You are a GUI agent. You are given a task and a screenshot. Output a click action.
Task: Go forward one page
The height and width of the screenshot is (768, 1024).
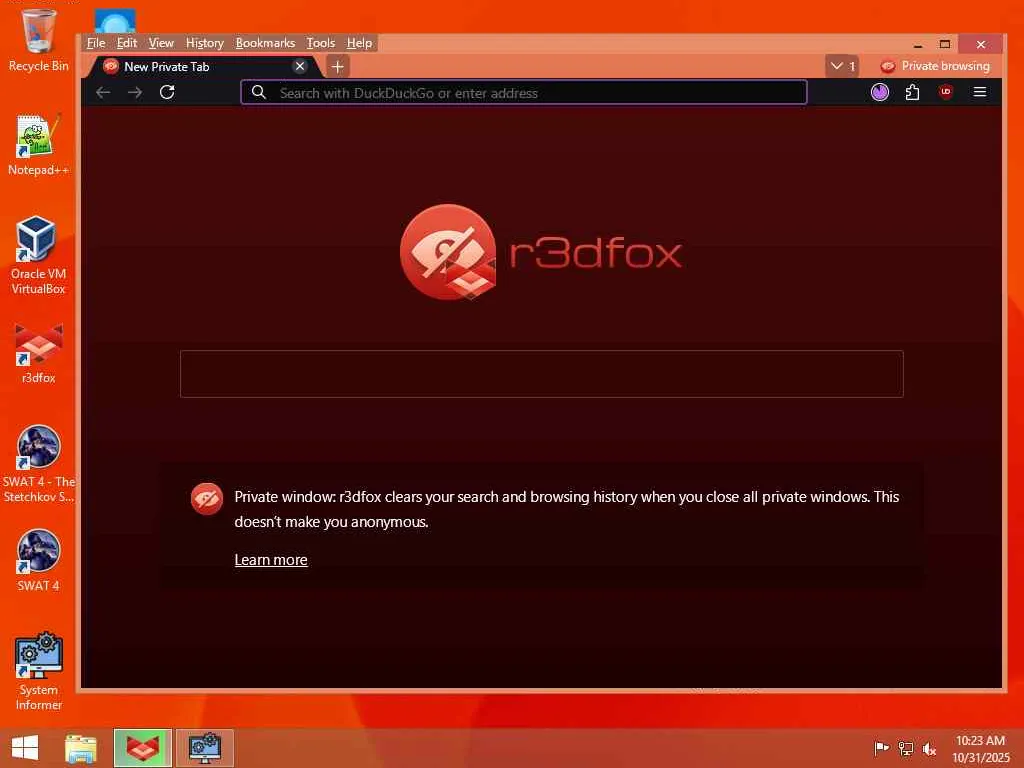pos(135,92)
